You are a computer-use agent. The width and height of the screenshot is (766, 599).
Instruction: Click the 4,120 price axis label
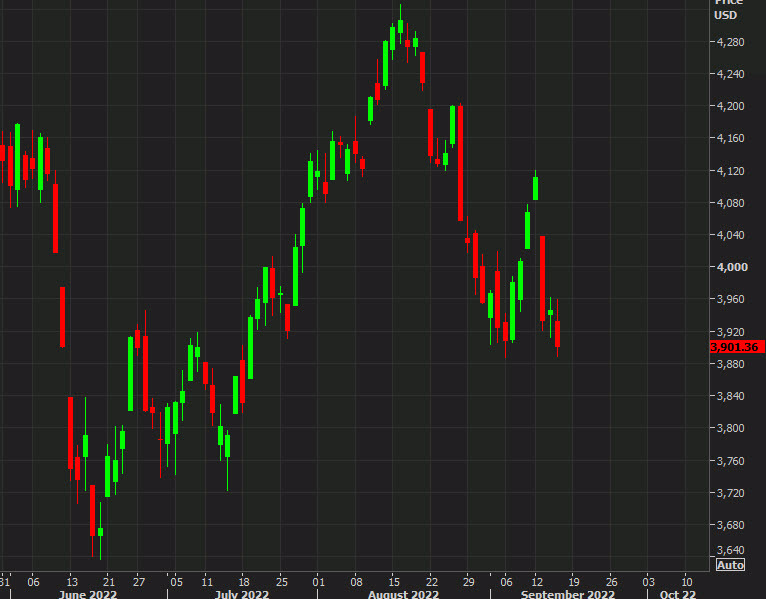click(x=730, y=171)
